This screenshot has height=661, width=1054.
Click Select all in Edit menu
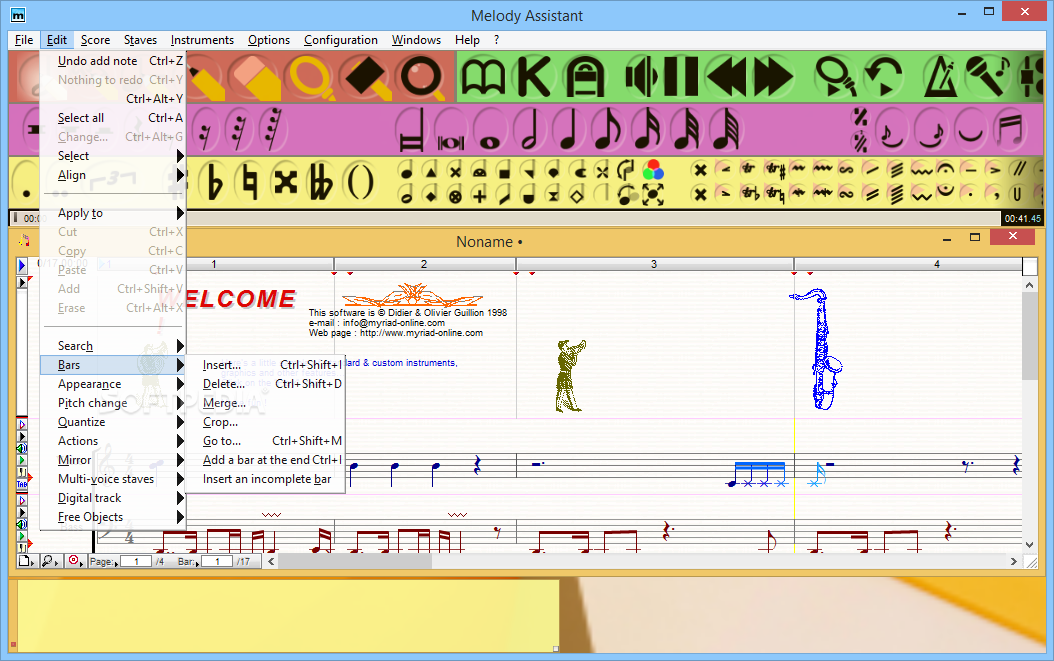click(113, 118)
